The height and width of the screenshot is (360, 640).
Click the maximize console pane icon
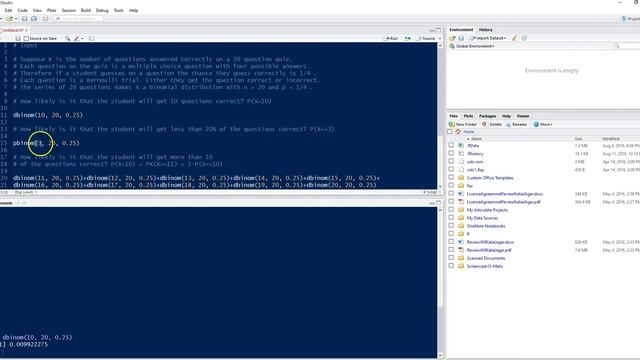pyautogui.click(x=439, y=202)
